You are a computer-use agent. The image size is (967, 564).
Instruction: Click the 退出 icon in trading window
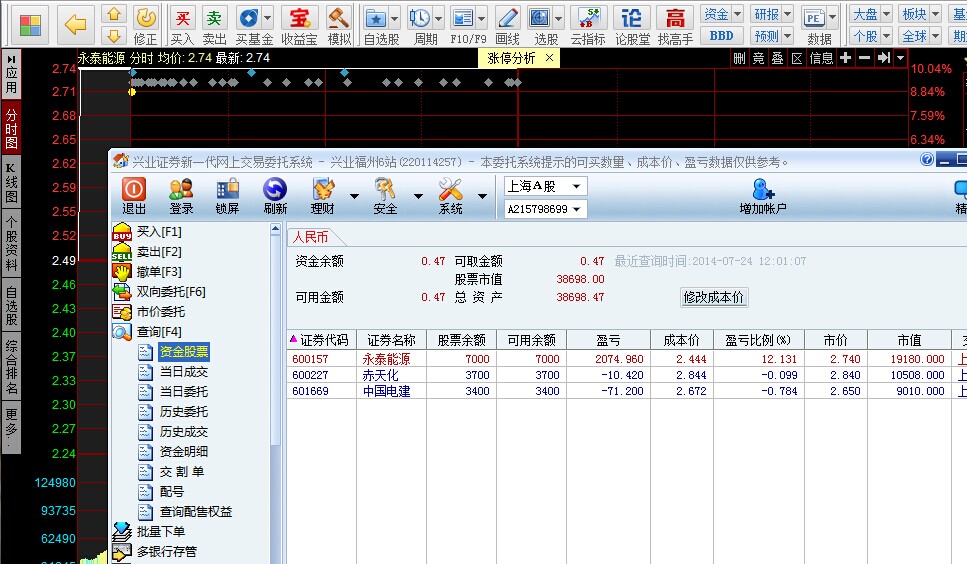[134, 196]
